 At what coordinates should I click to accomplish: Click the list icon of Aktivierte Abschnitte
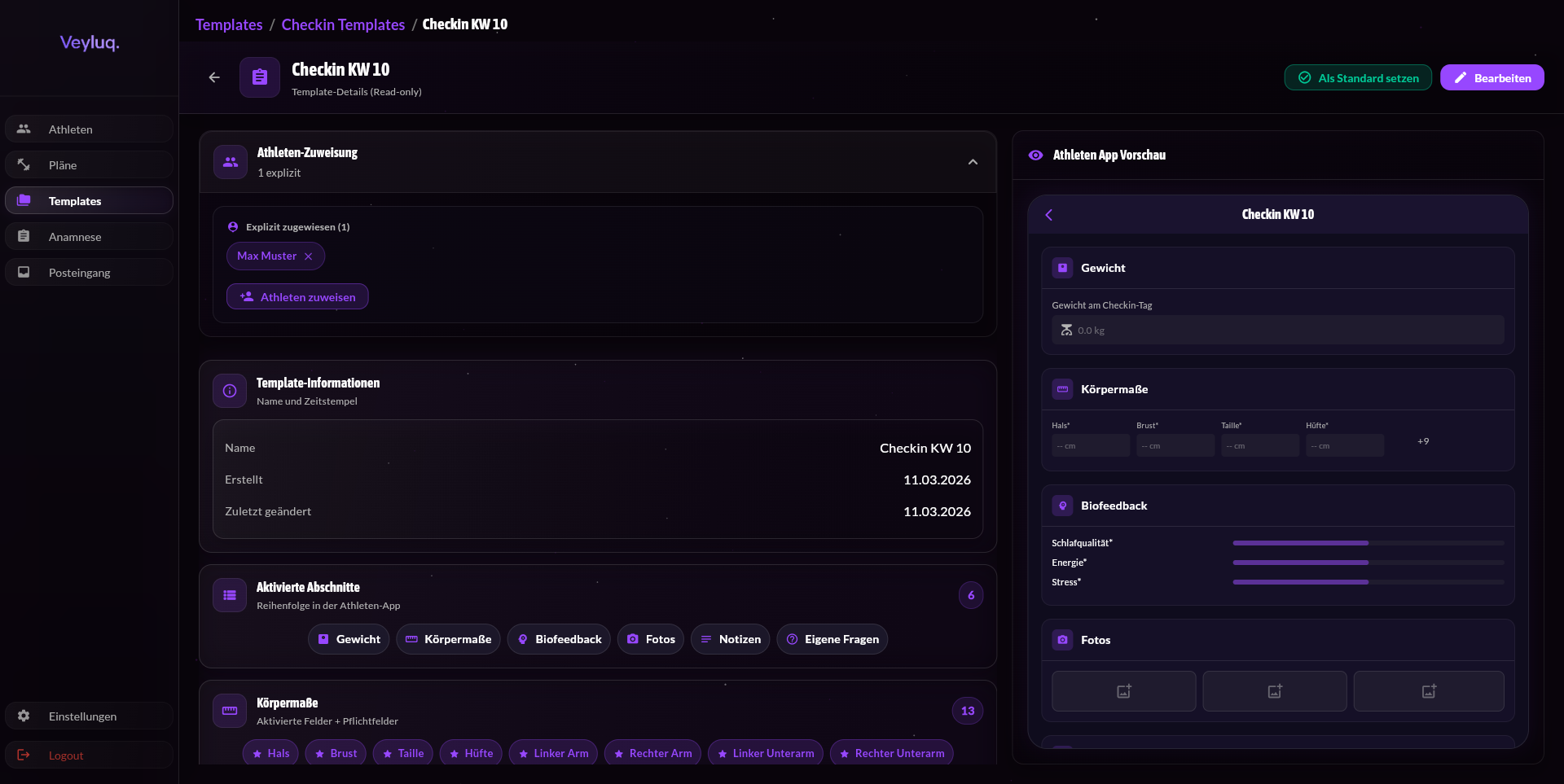coord(230,595)
